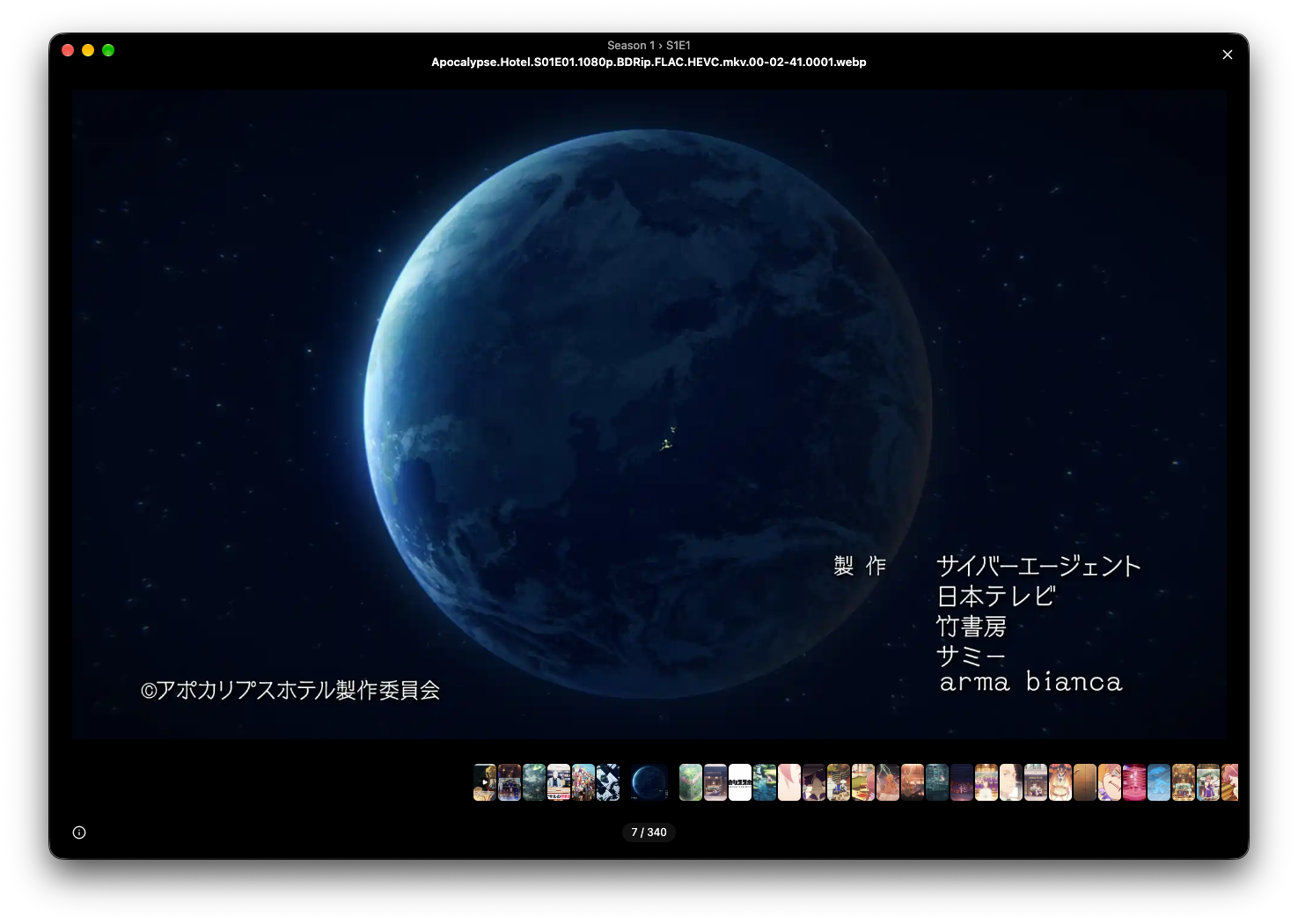The height and width of the screenshot is (924, 1298).
Task: Select the black-and-white patterned thumbnail
Action: (608, 782)
